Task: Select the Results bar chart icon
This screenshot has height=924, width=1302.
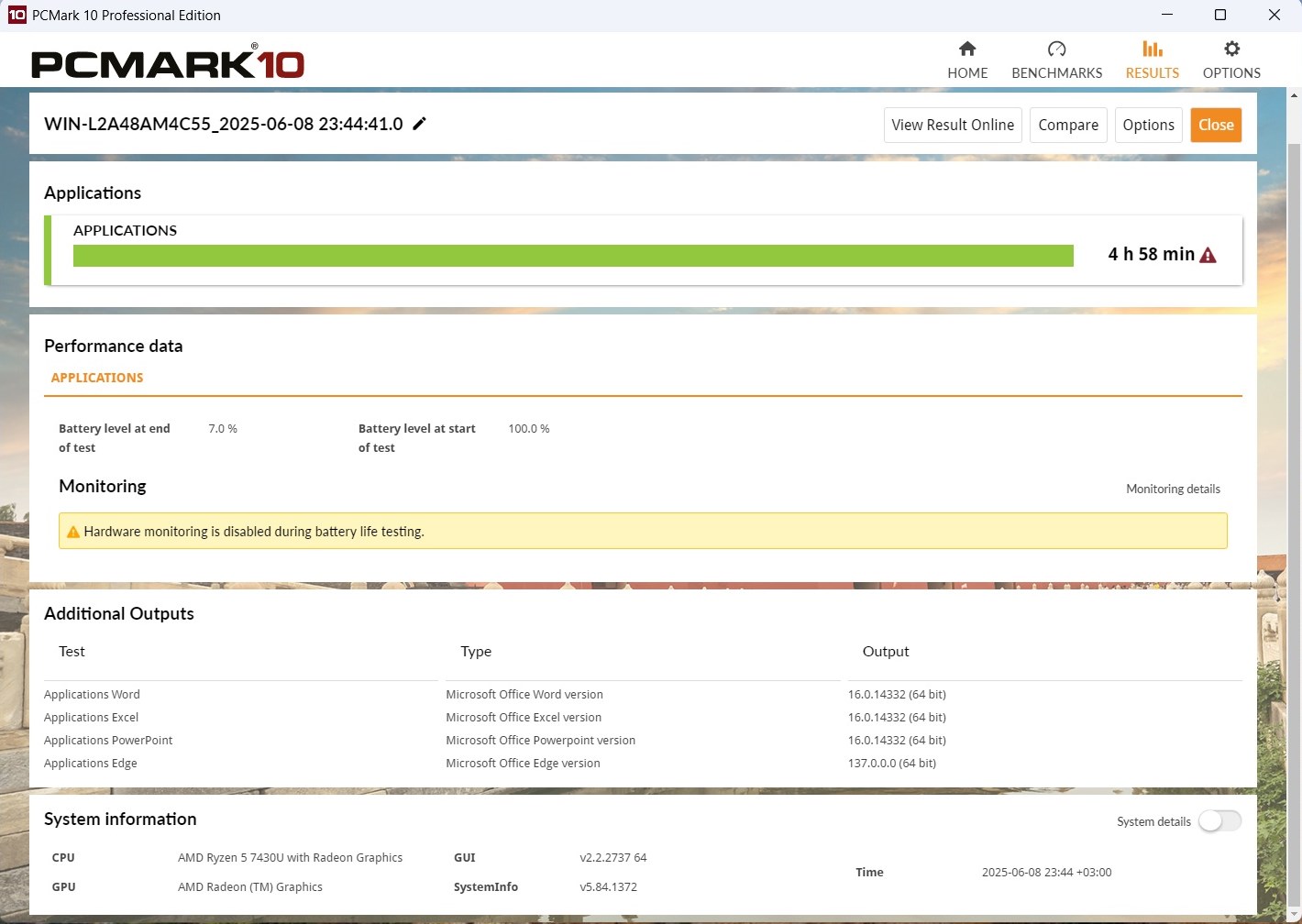Action: point(1153,49)
